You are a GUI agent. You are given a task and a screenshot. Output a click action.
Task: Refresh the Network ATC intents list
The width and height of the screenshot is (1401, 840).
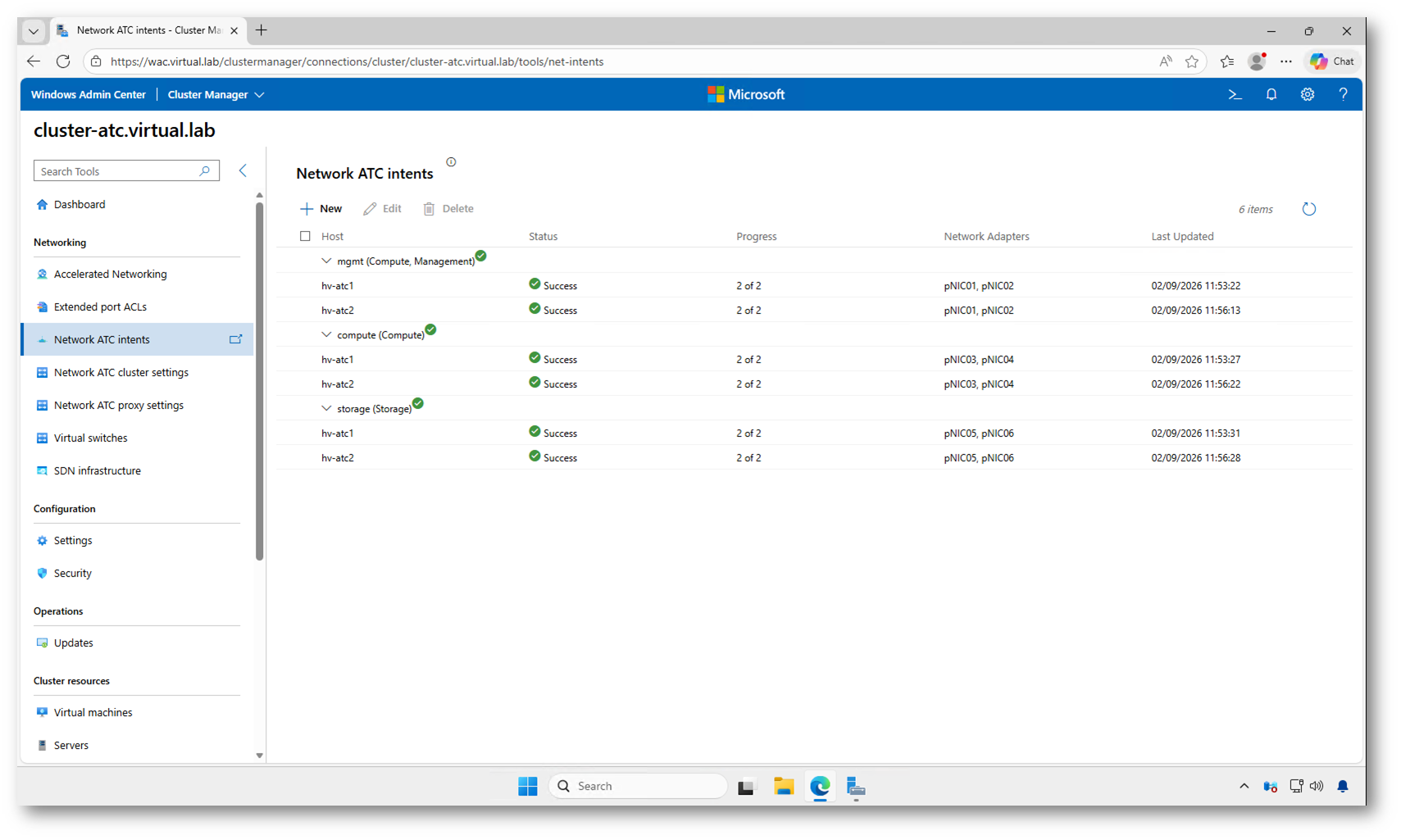coord(1308,209)
